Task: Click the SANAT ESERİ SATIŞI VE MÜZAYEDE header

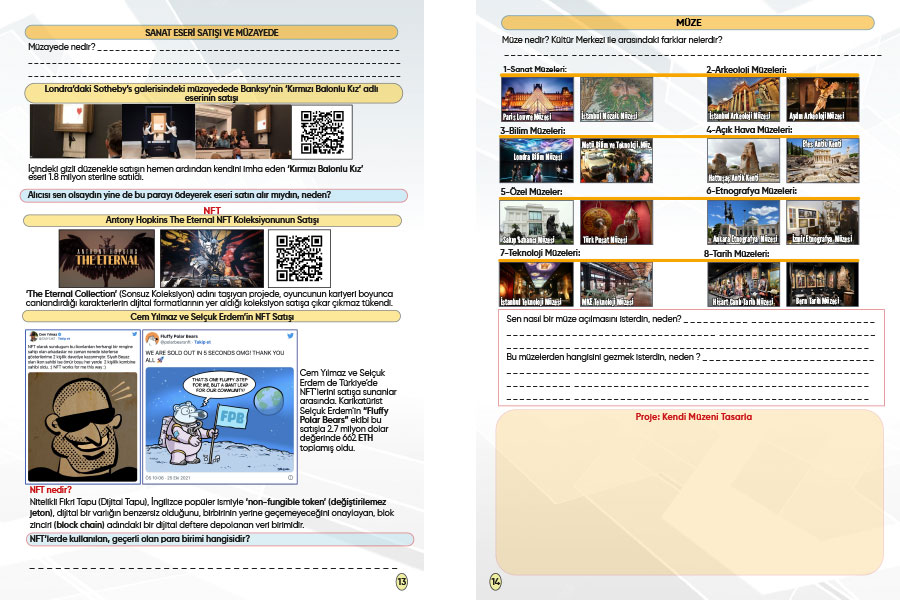Action: tap(211, 33)
